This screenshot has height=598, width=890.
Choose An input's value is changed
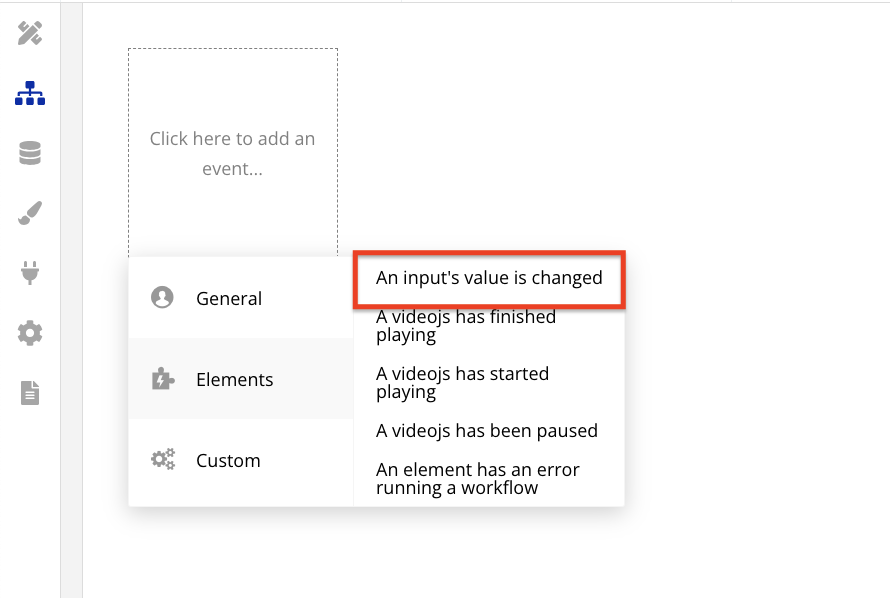click(489, 278)
